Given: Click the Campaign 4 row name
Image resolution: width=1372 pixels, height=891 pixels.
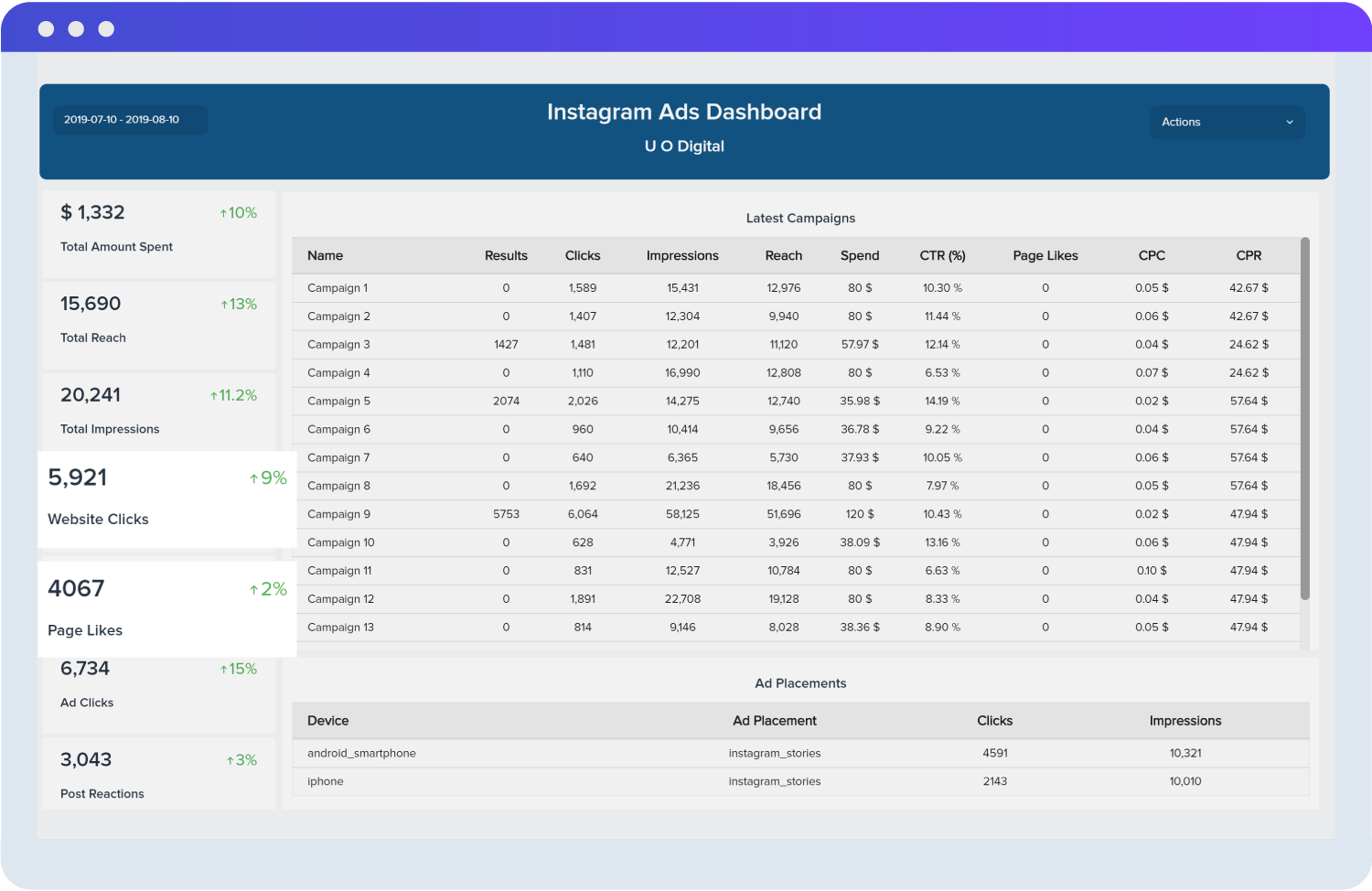Looking at the screenshot, I should point(338,373).
